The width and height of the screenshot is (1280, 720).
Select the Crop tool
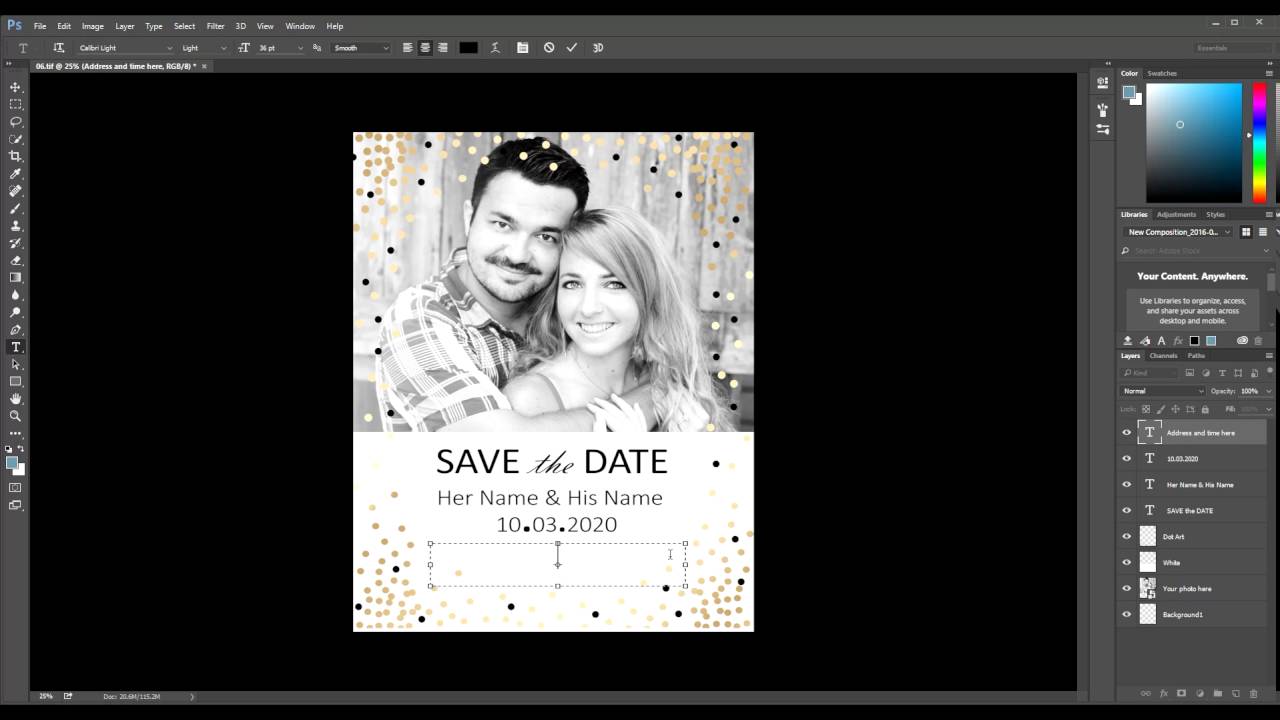pyautogui.click(x=15, y=156)
